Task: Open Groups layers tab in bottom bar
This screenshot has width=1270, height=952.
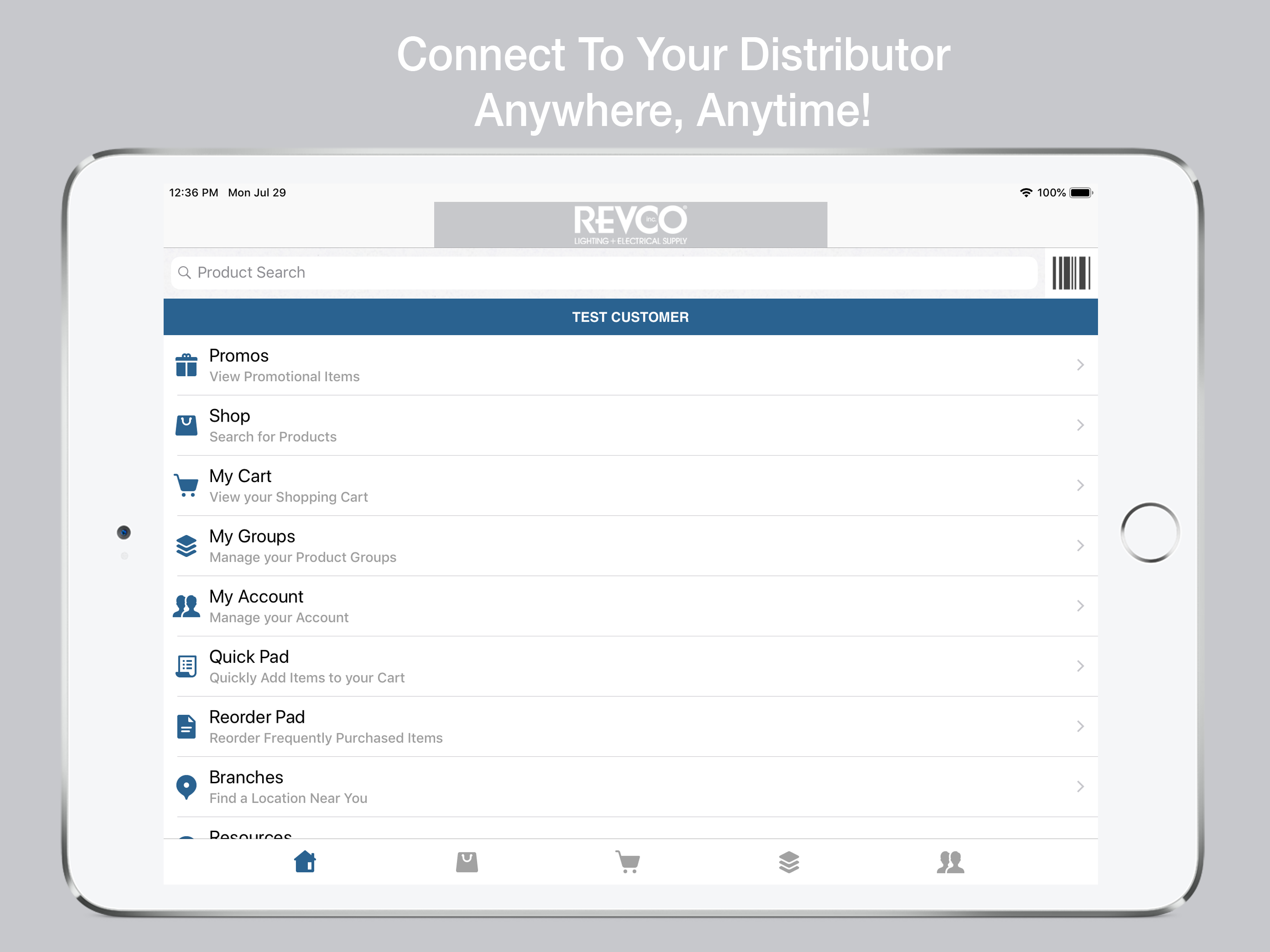Action: pyautogui.click(x=789, y=861)
